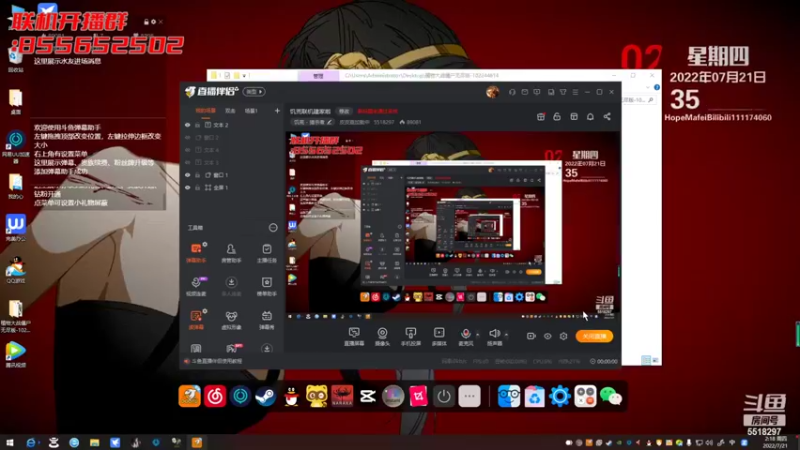Screen dimensions: 800x450
Task: Click the record video icon beside preview eye
Action: point(531,336)
